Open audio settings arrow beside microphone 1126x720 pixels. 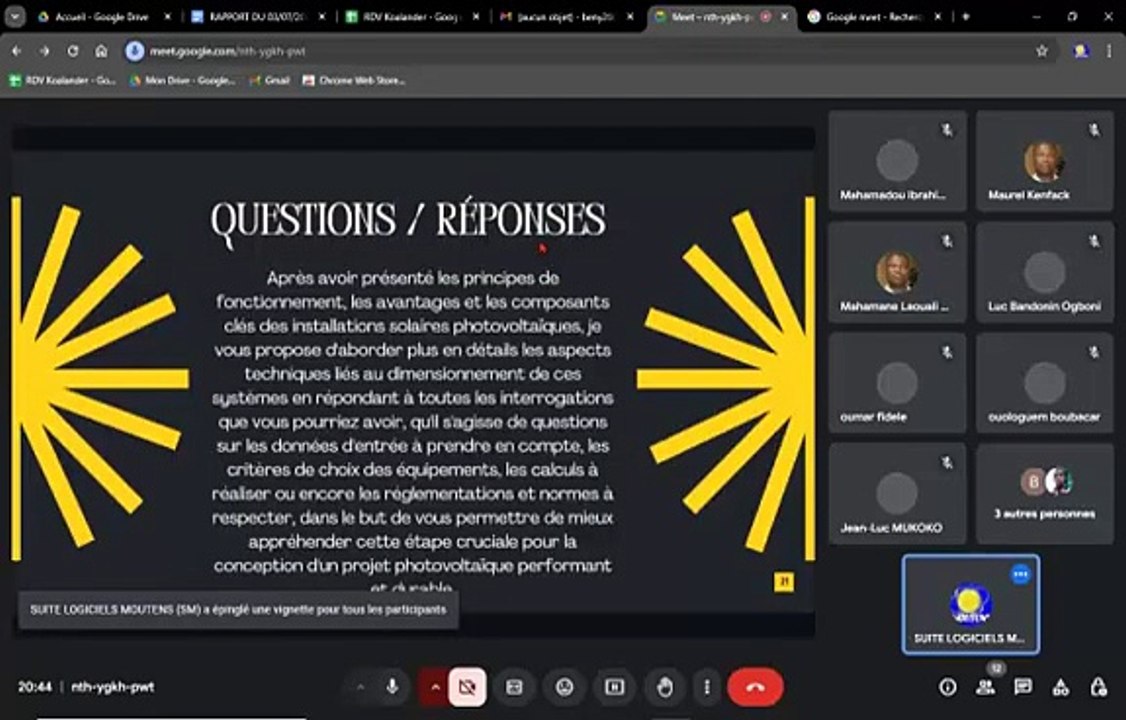[360, 687]
